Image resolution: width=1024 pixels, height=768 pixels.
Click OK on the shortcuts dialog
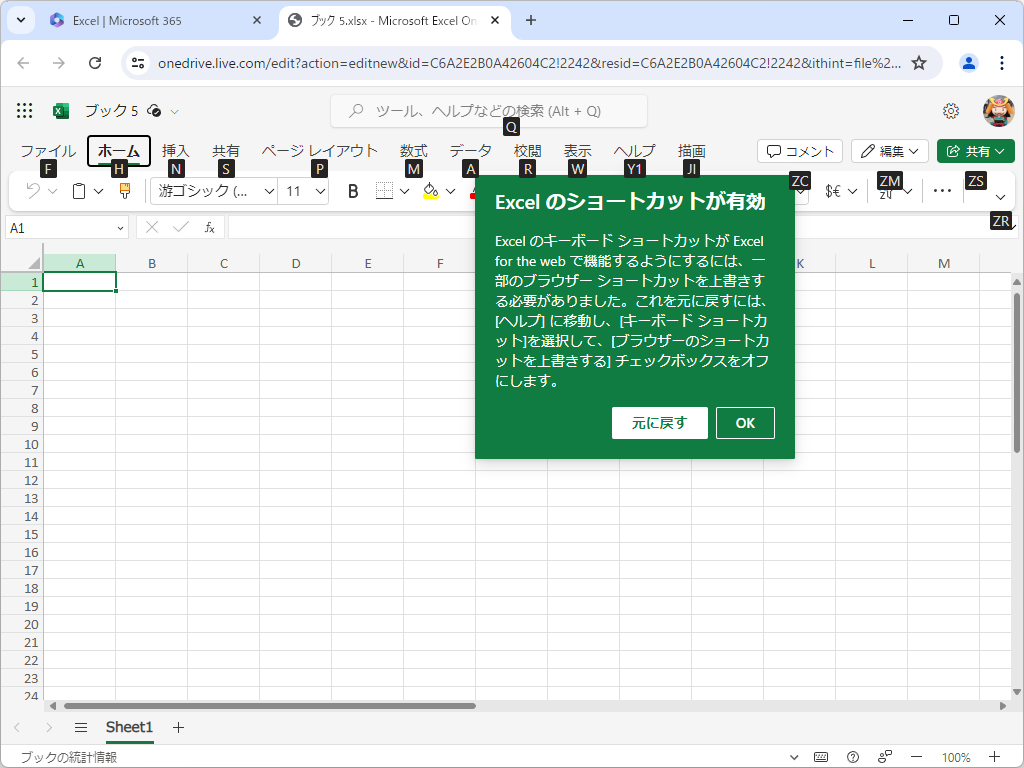pyautogui.click(x=744, y=422)
